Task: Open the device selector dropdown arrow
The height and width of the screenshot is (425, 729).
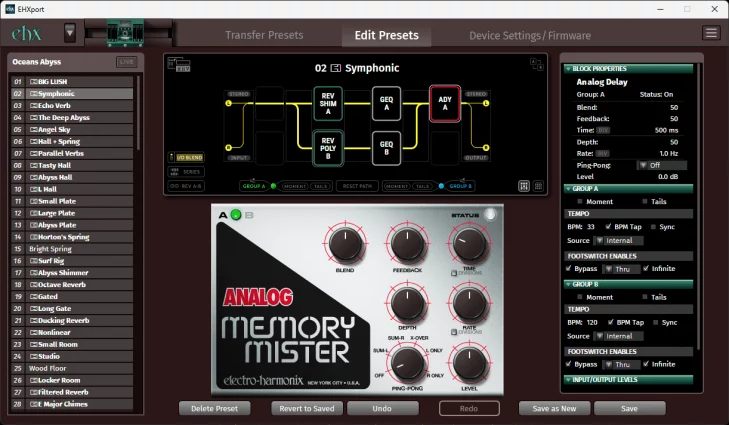Action: click(69, 33)
